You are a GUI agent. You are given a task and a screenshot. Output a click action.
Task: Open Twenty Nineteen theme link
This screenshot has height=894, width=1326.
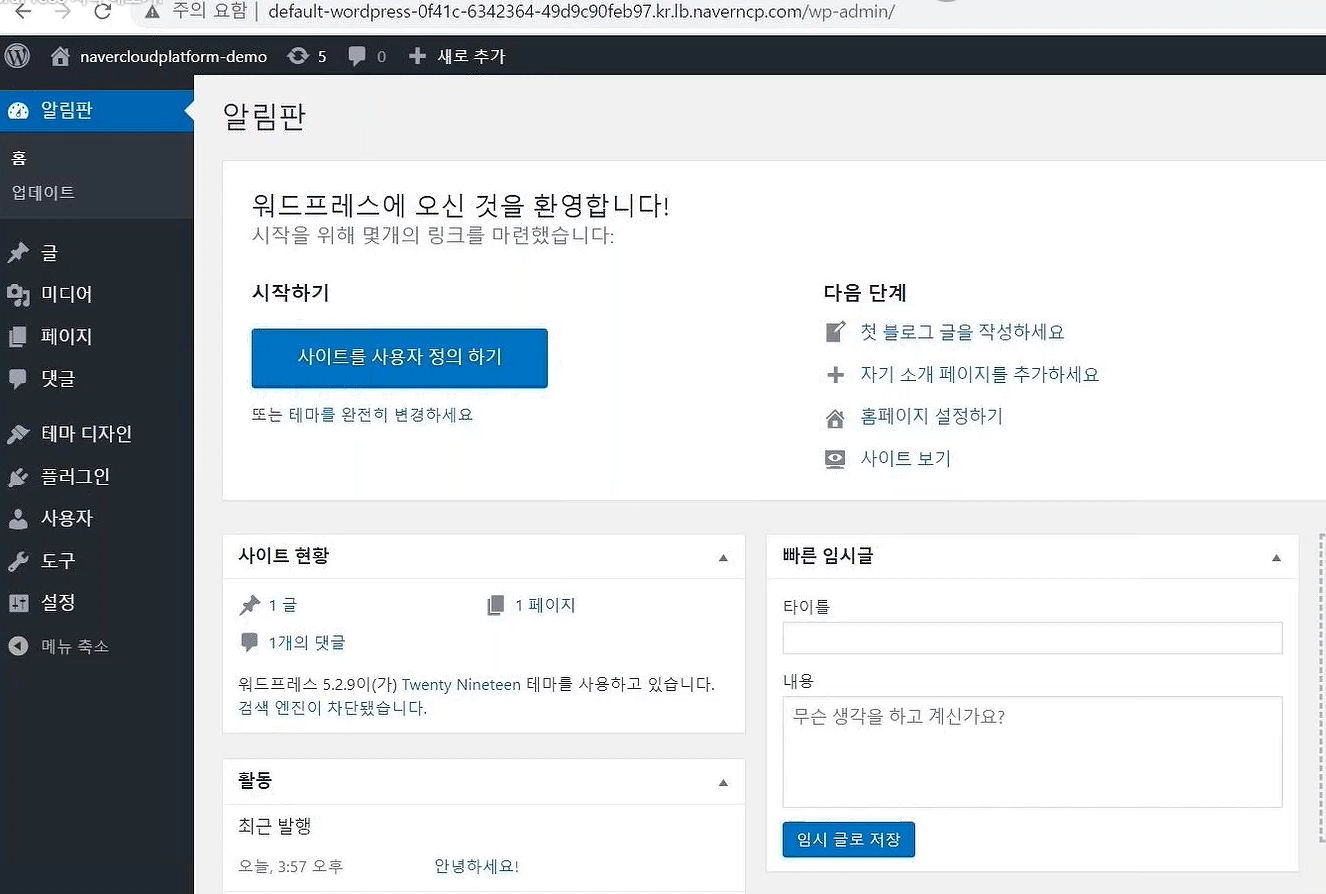click(461, 685)
